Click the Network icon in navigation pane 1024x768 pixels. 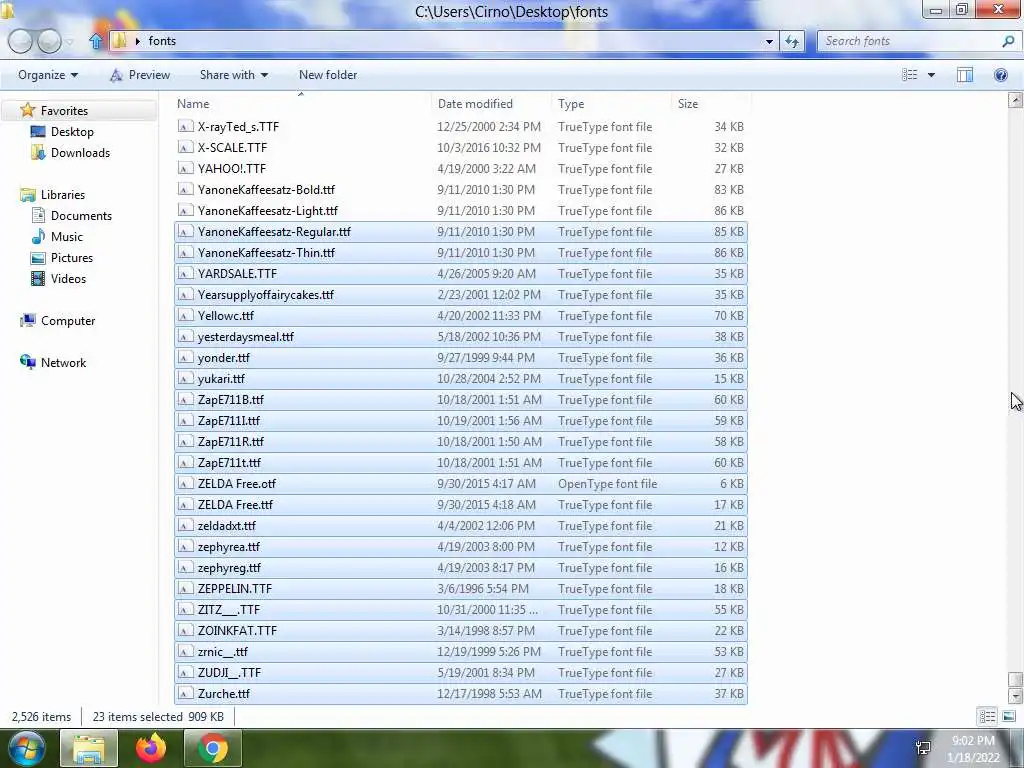(x=27, y=362)
